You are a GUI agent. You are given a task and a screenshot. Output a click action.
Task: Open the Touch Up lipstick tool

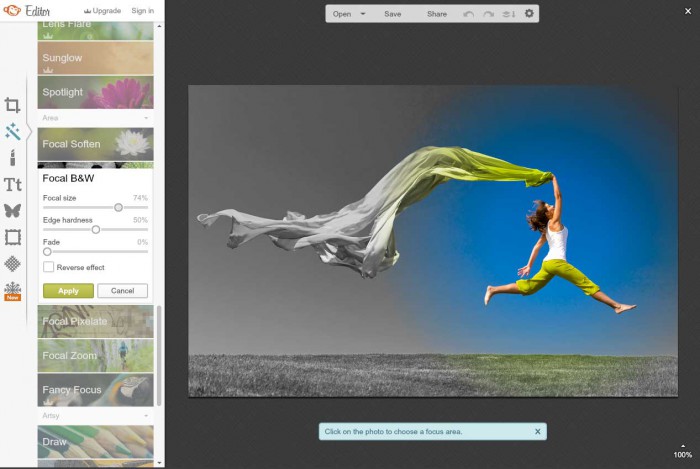pyautogui.click(x=12, y=158)
